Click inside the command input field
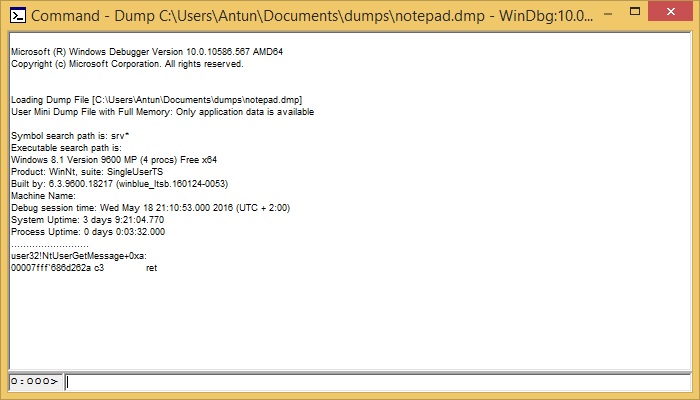 pos(378,382)
